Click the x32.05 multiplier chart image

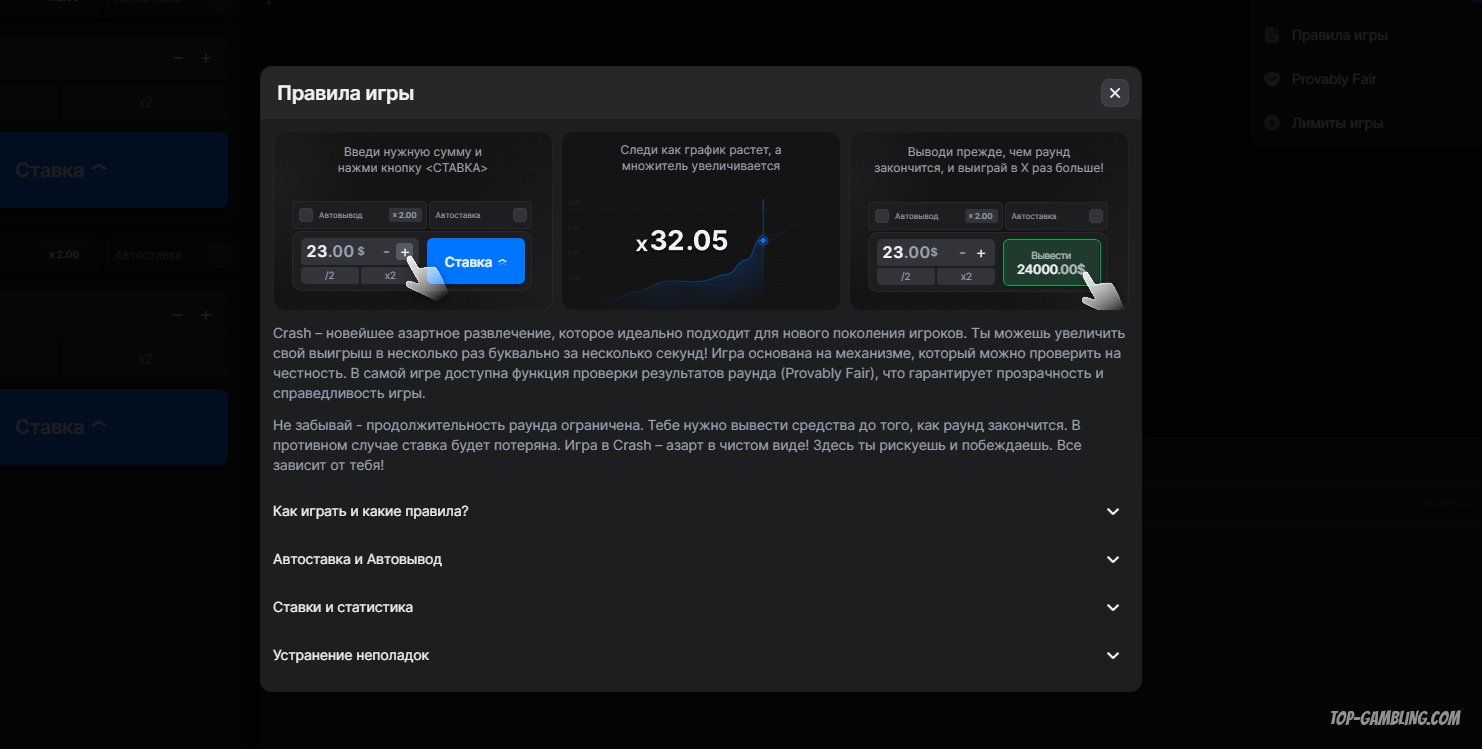click(x=700, y=242)
